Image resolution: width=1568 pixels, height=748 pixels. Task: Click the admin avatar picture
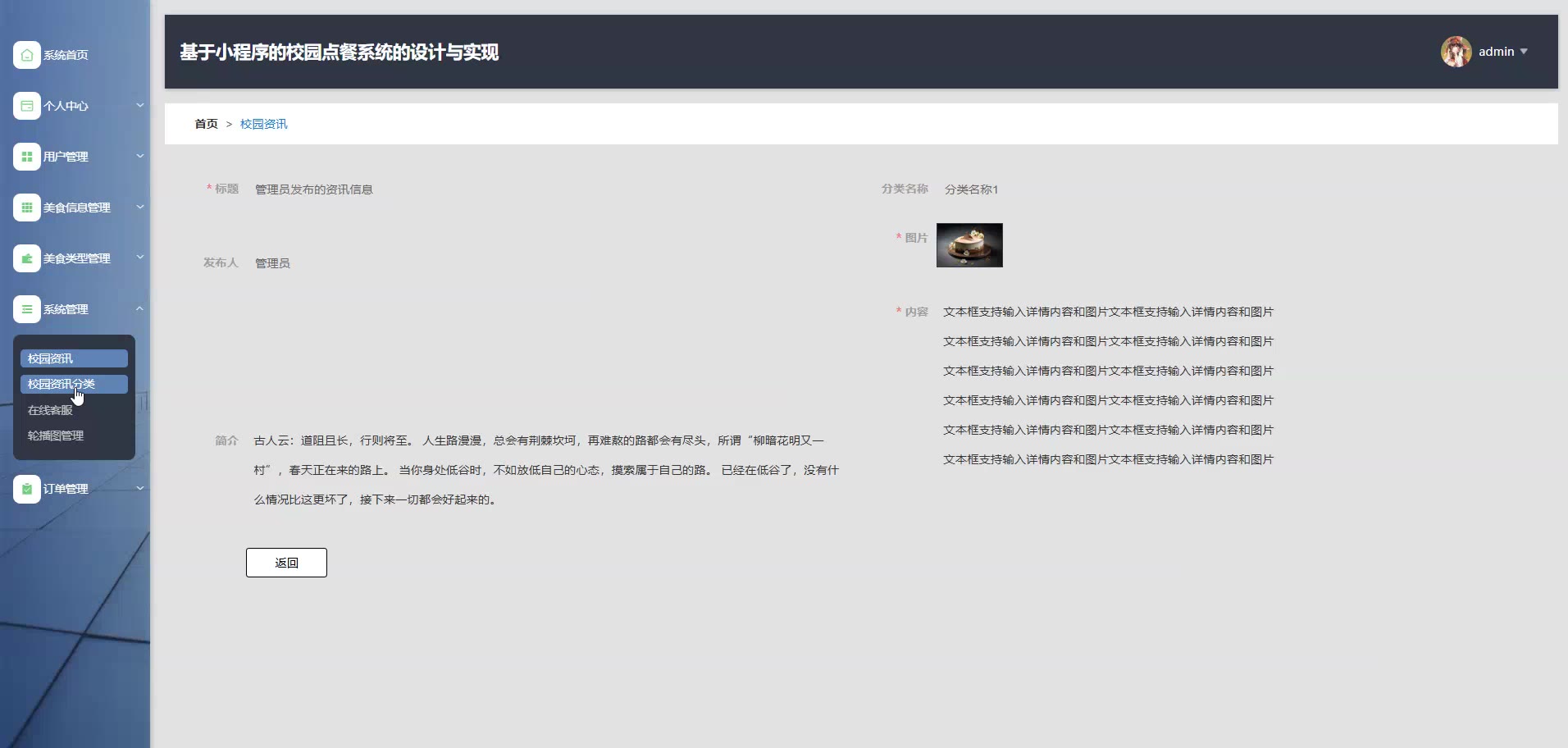[1456, 52]
